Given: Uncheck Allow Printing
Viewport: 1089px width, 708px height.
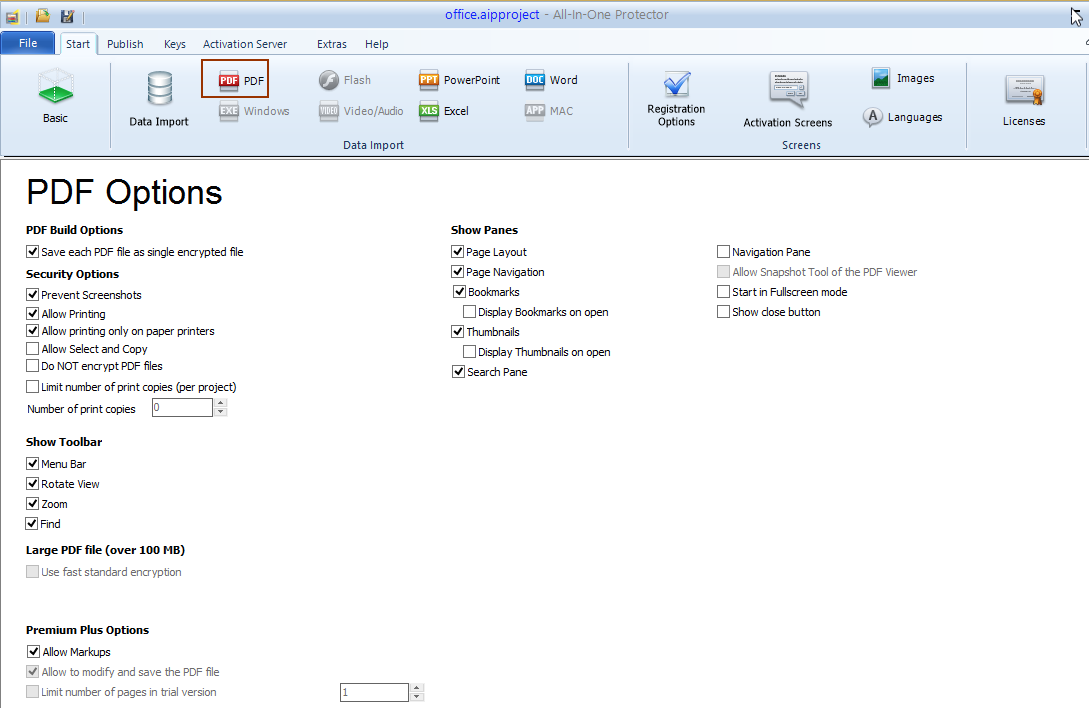Looking at the screenshot, I should pos(33,313).
